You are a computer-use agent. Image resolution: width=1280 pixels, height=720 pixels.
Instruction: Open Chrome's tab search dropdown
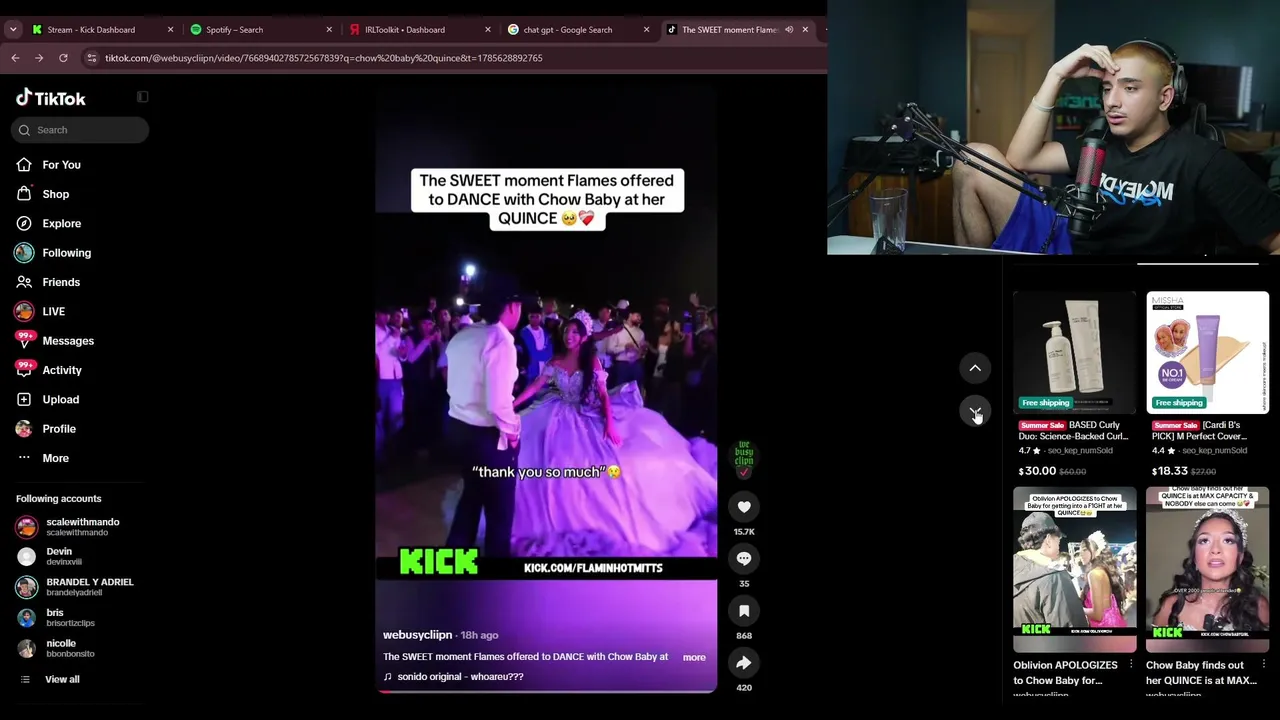13,30
